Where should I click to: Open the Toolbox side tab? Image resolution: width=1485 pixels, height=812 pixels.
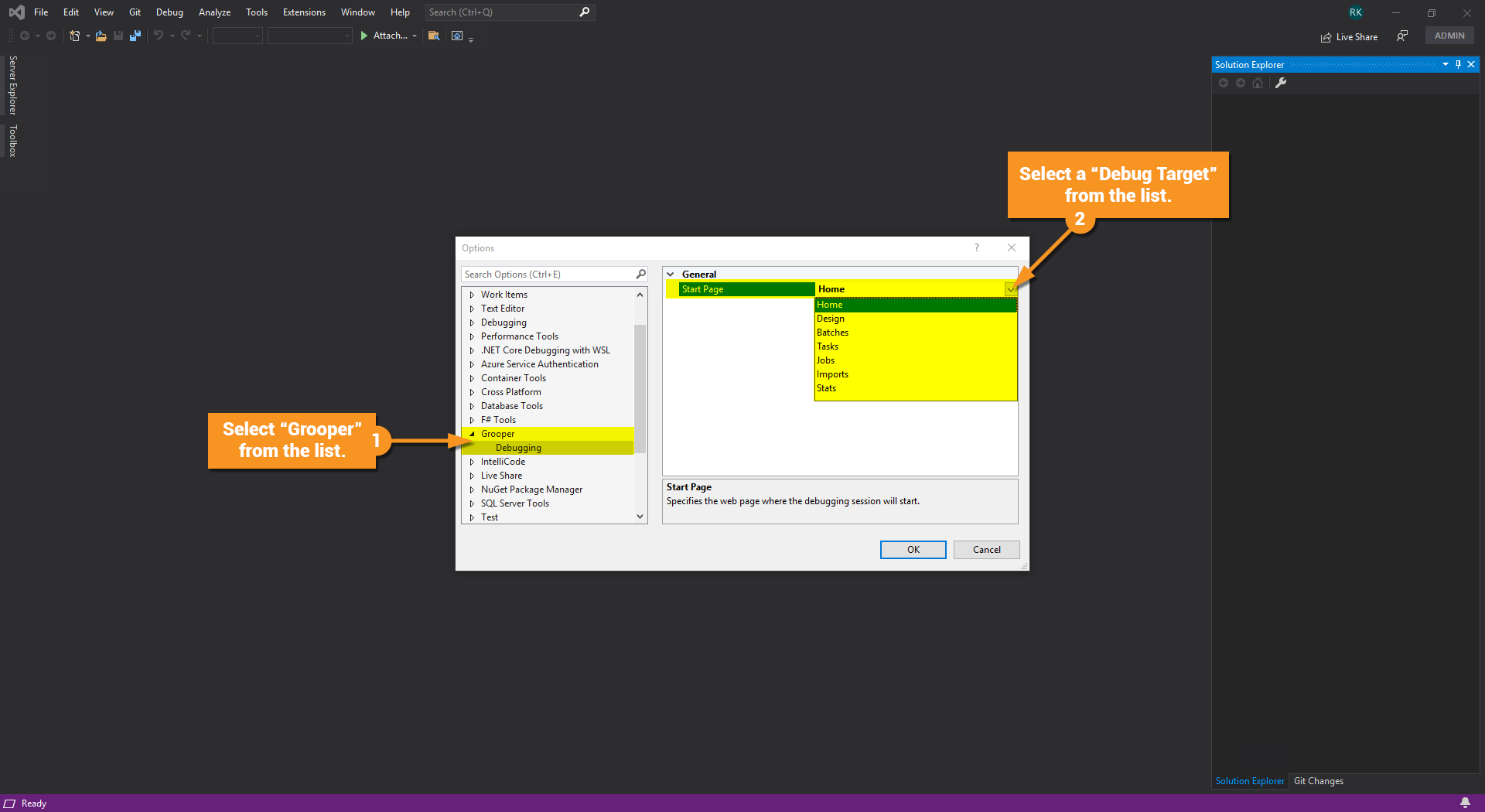[x=12, y=141]
